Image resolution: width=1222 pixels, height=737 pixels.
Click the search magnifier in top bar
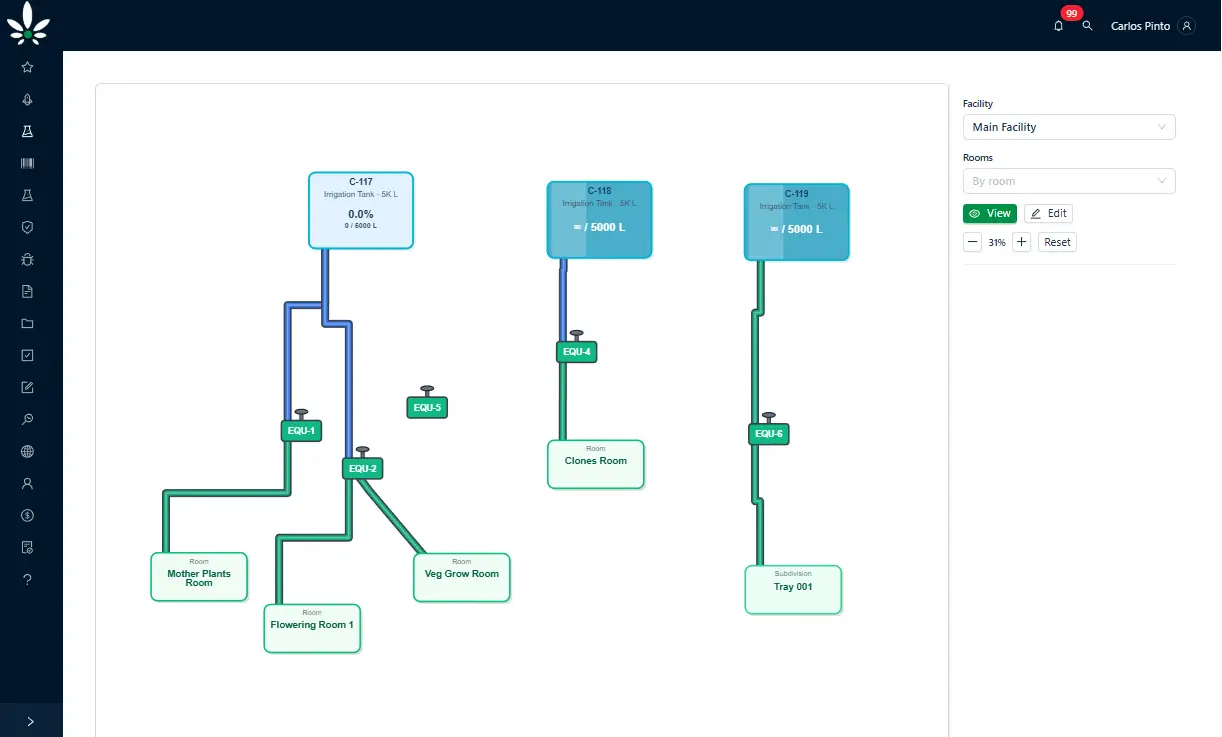pyautogui.click(x=1087, y=26)
